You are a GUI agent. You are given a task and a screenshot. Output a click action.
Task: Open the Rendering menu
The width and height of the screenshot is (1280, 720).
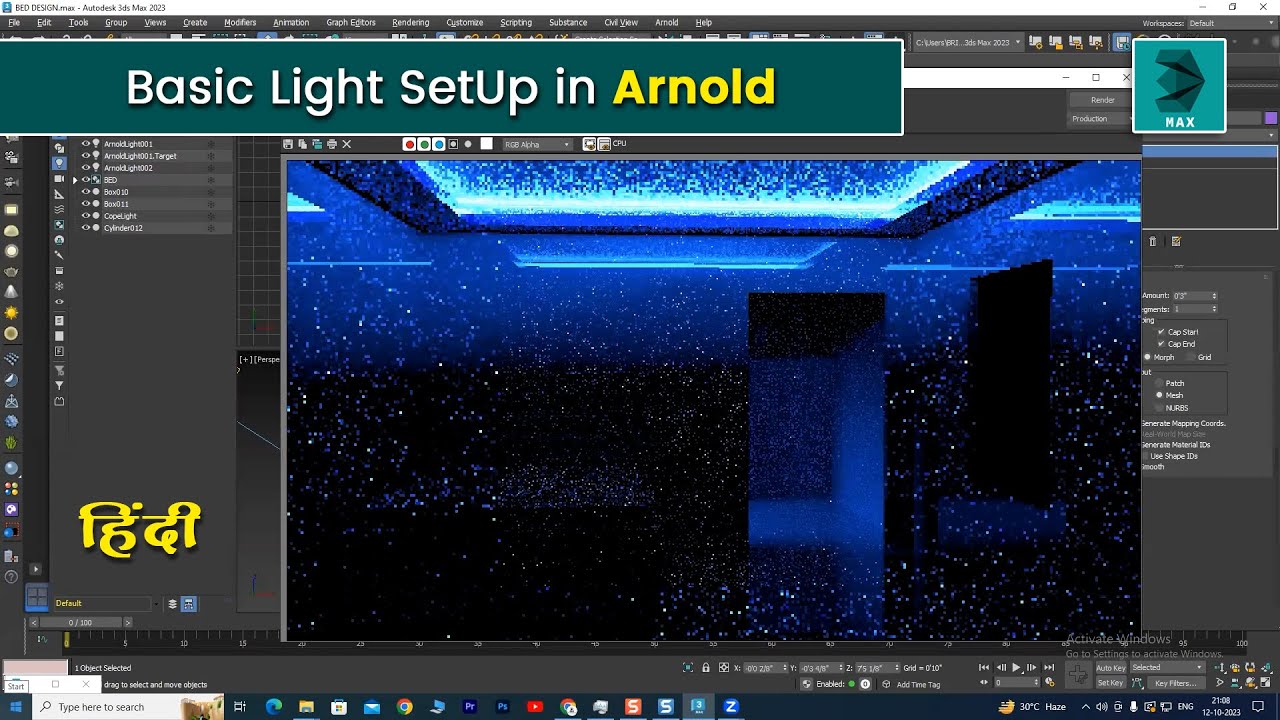410,22
